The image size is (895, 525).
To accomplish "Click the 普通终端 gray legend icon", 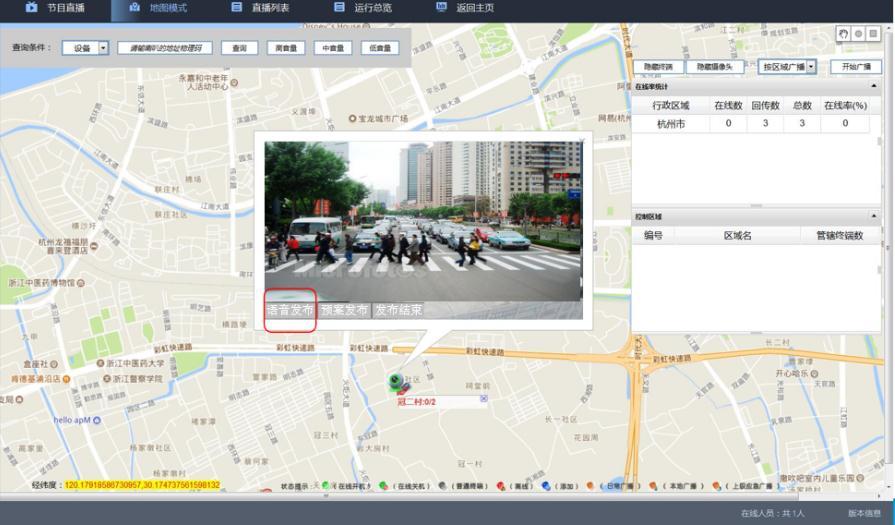I will click(x=442, y=486).
